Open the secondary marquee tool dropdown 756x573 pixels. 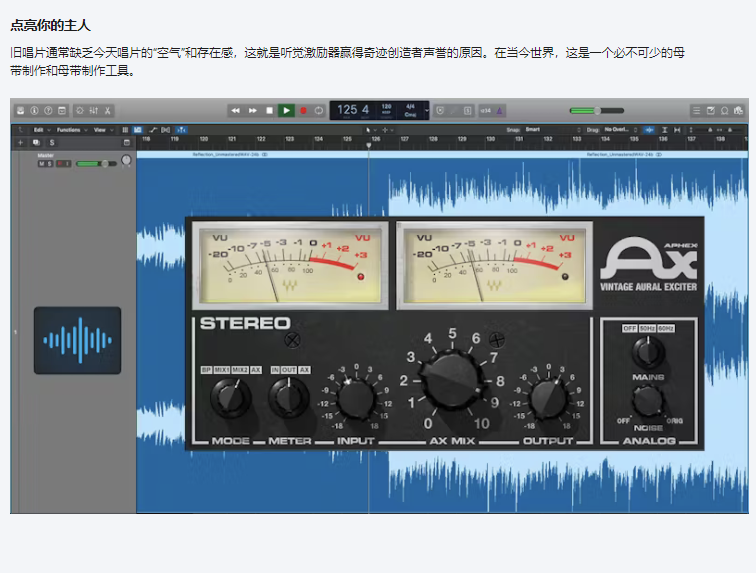click(388, 130)
